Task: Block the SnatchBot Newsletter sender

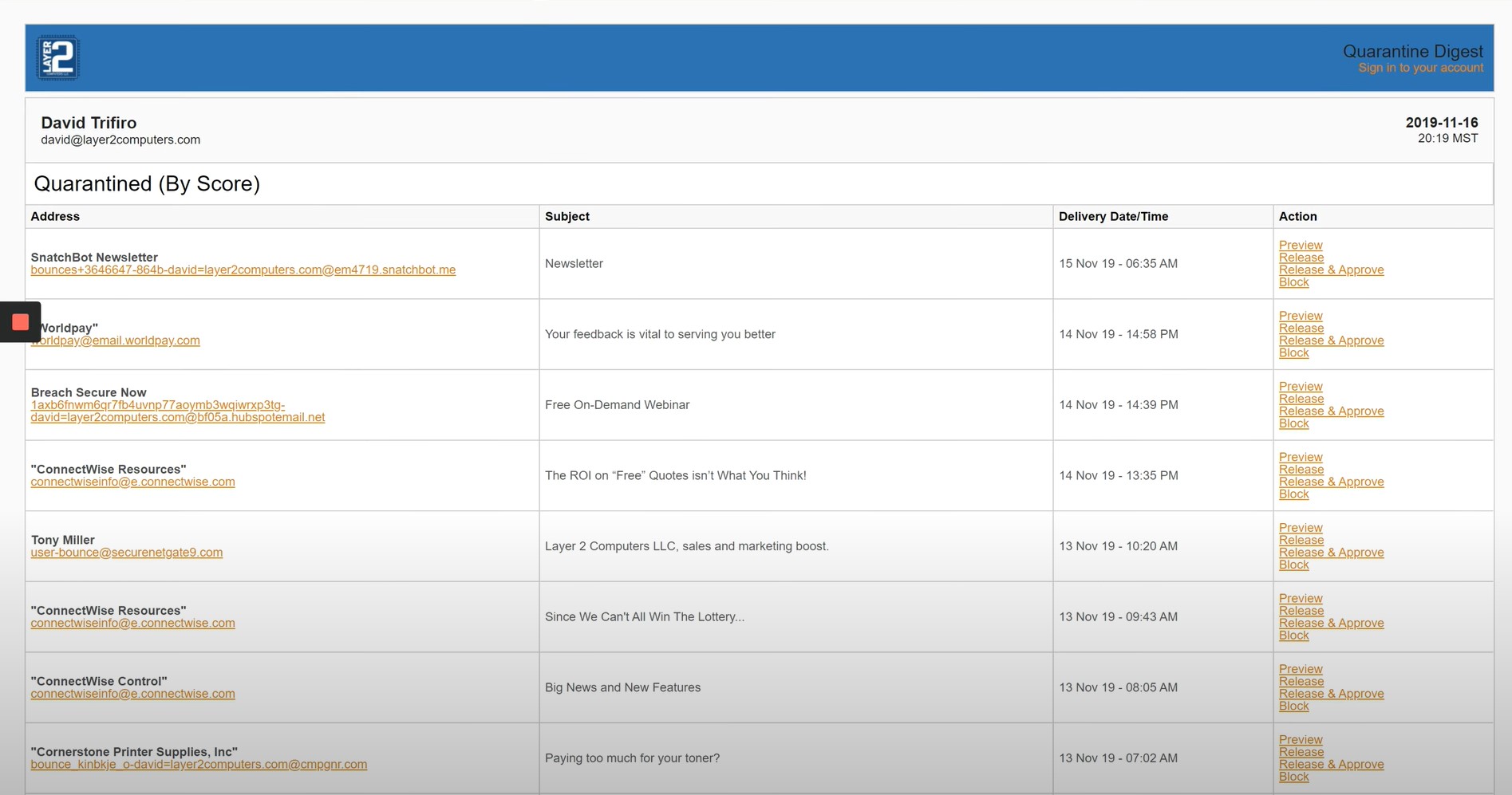Action: coord(1293,281)
